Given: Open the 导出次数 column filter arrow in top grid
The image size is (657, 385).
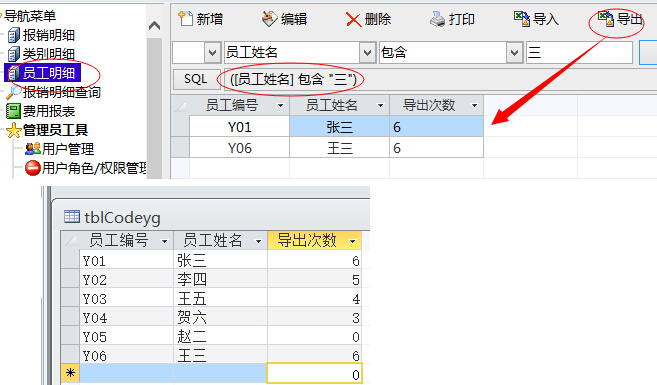Looking at the screenshot, I should click(x=474, y=106).
